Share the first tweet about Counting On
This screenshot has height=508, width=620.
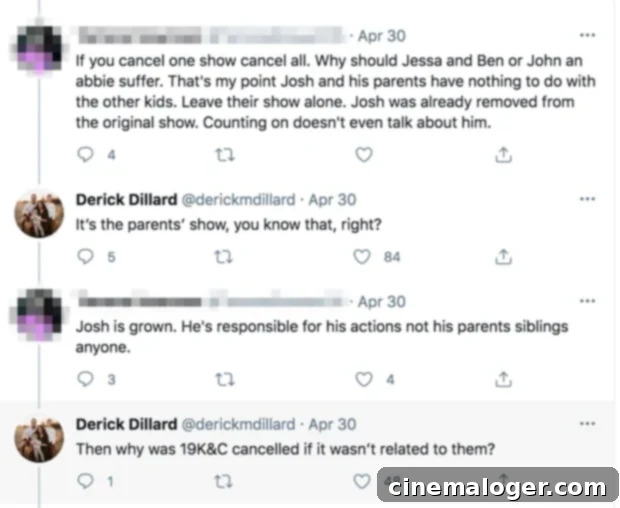(504, 154)
